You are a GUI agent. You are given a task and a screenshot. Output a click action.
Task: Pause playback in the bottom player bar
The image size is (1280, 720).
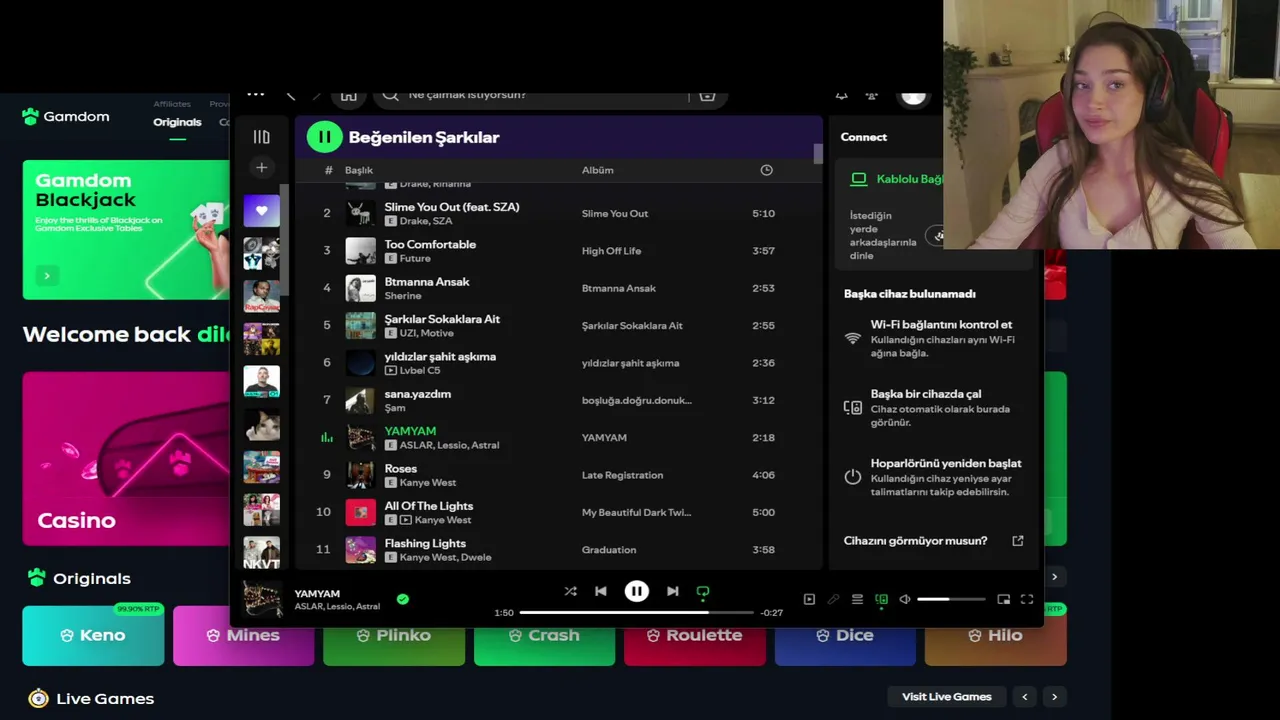[636, 591]
